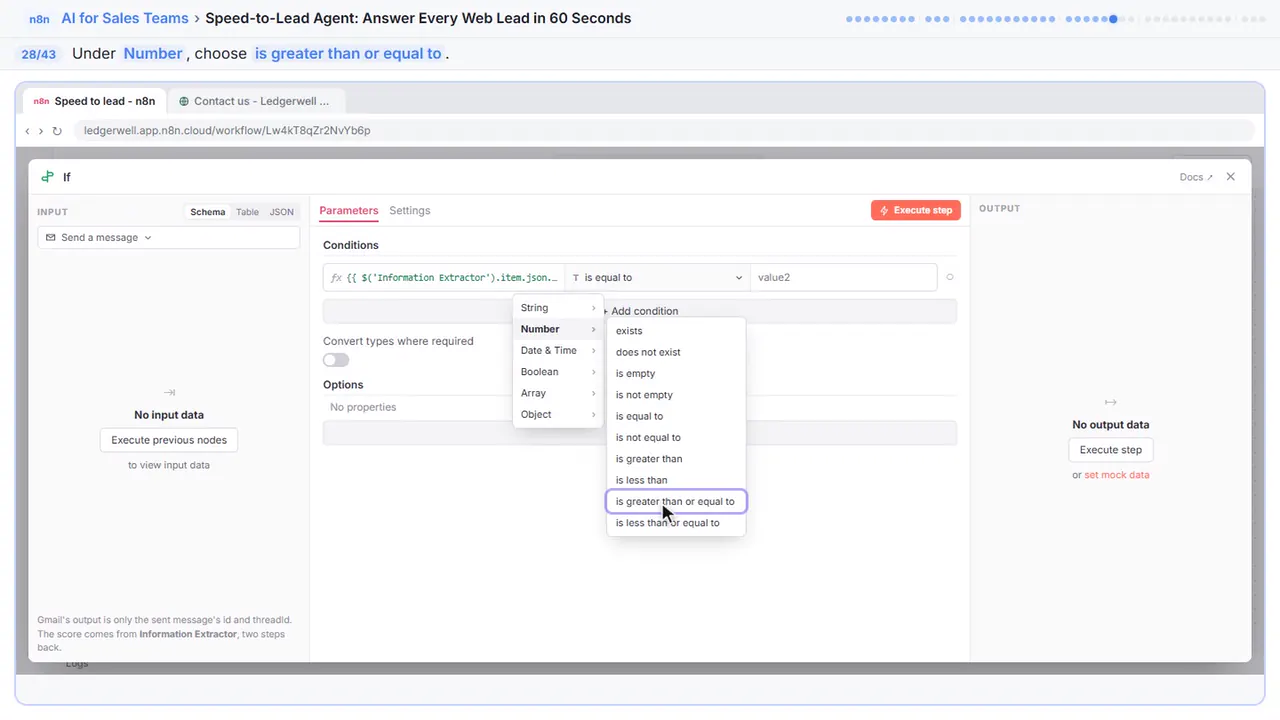Switch input view to Schema

[208, 212]
